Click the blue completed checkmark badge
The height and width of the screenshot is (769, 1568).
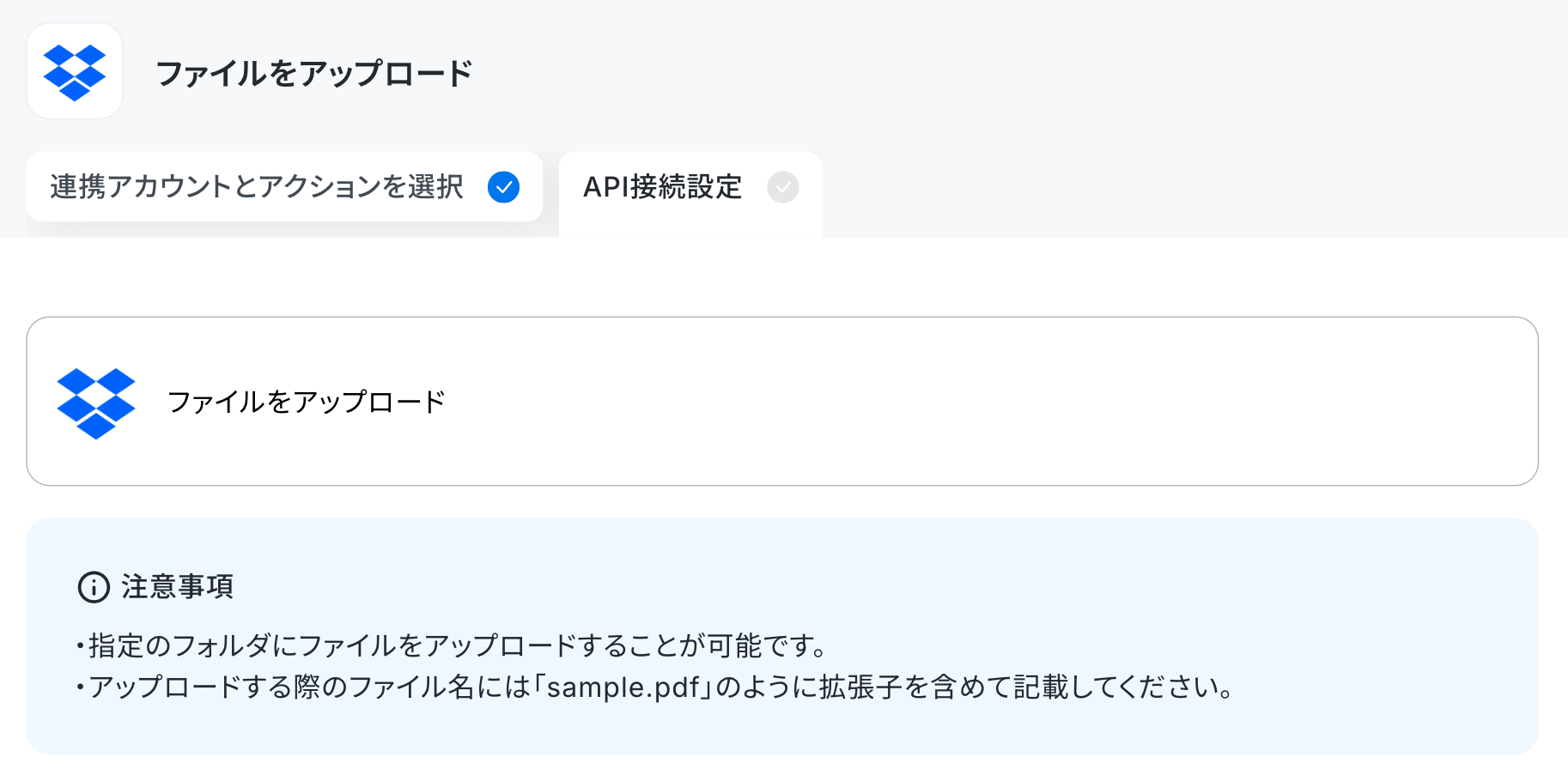(503, 187)
